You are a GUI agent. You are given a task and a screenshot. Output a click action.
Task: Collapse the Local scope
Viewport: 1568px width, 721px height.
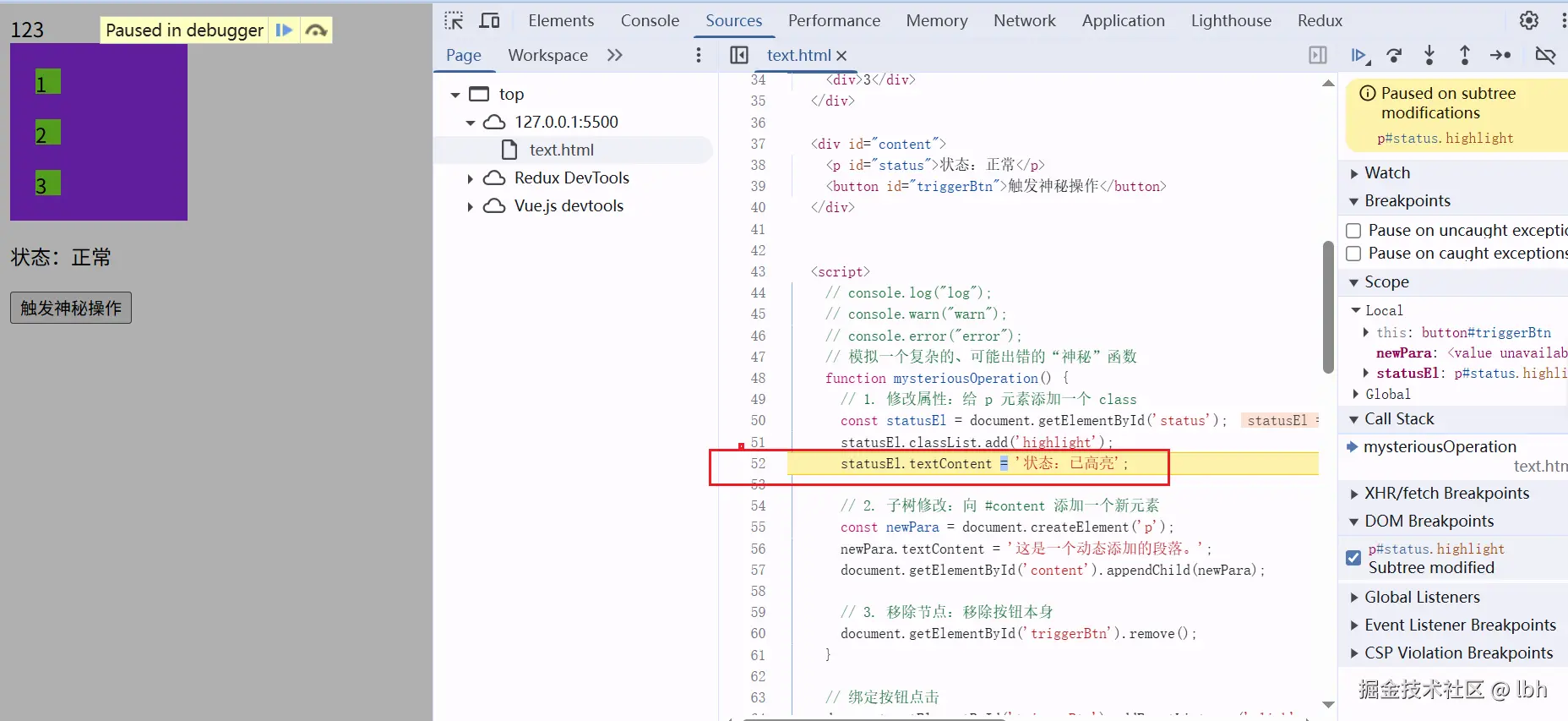pyautogui.click(x=1356, y=310)
